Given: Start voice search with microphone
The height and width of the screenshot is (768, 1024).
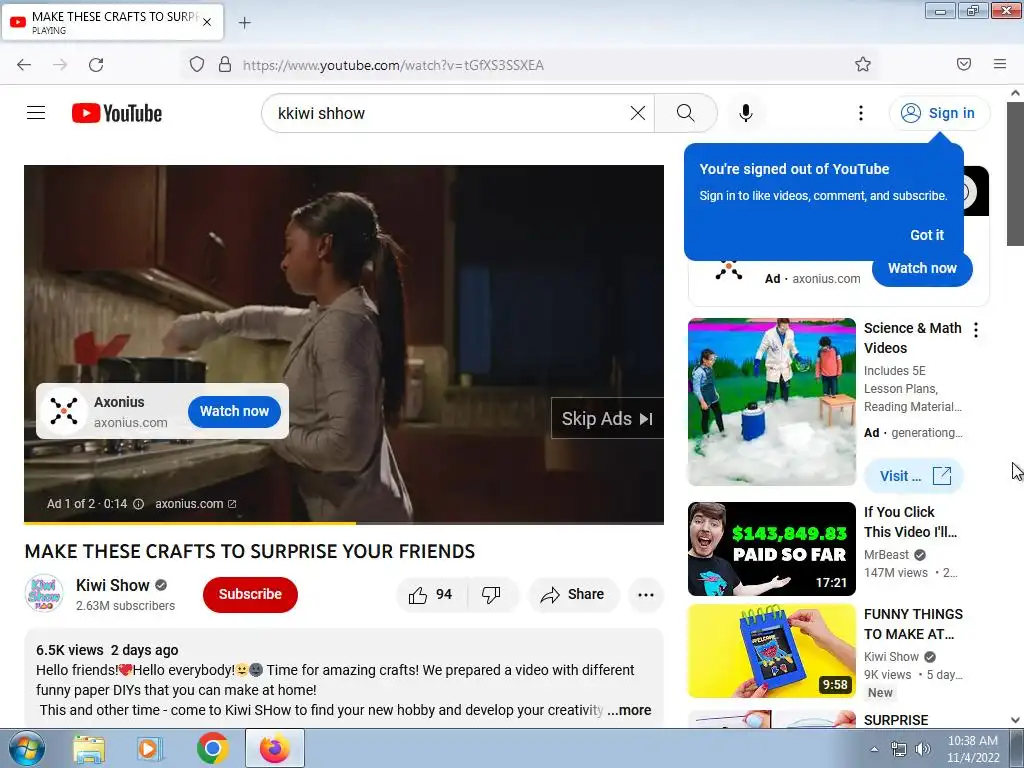Looking at the screenshot, I should click(x=746, y=113).
